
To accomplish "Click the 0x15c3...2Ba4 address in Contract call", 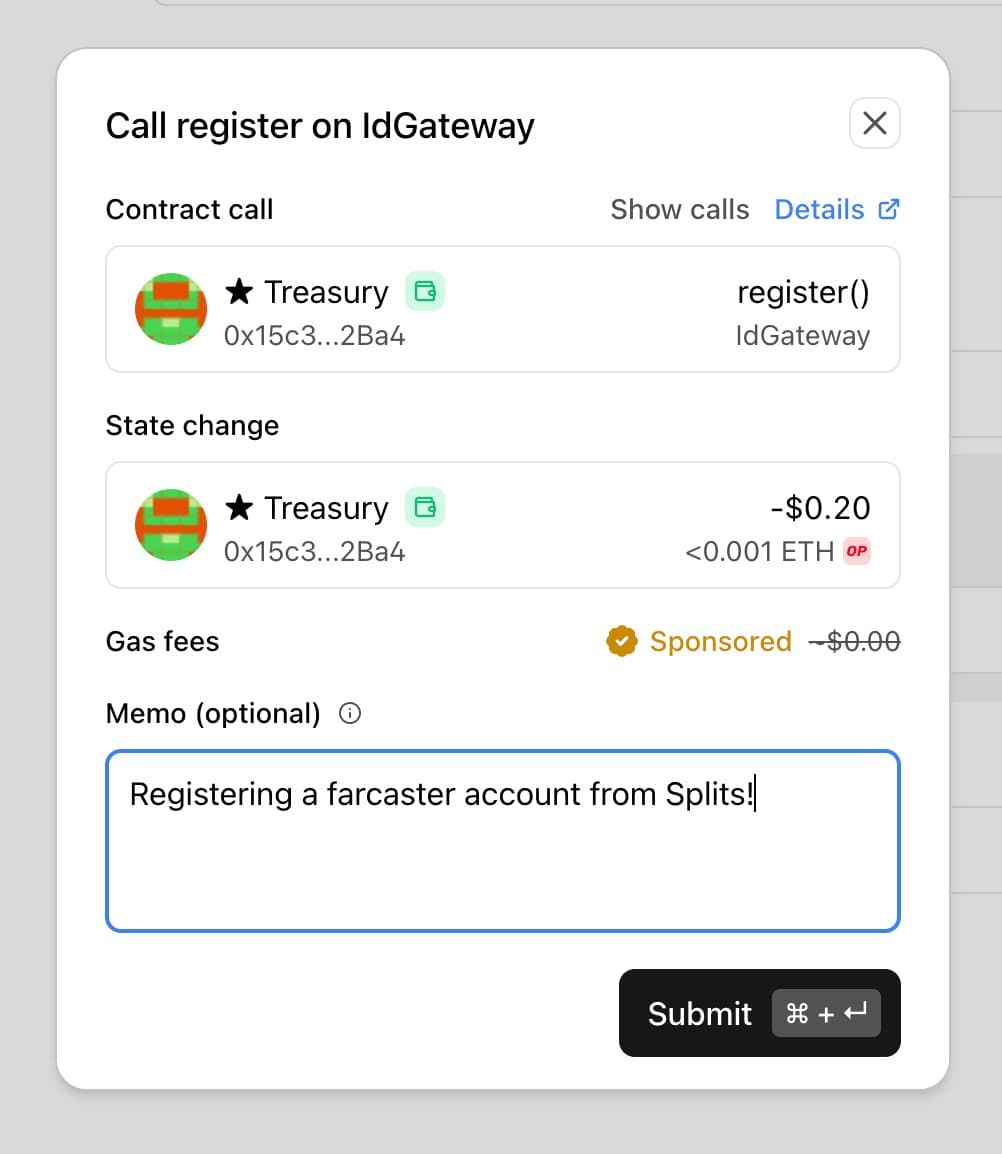I will pyautogui.click(x=315, y=336).
